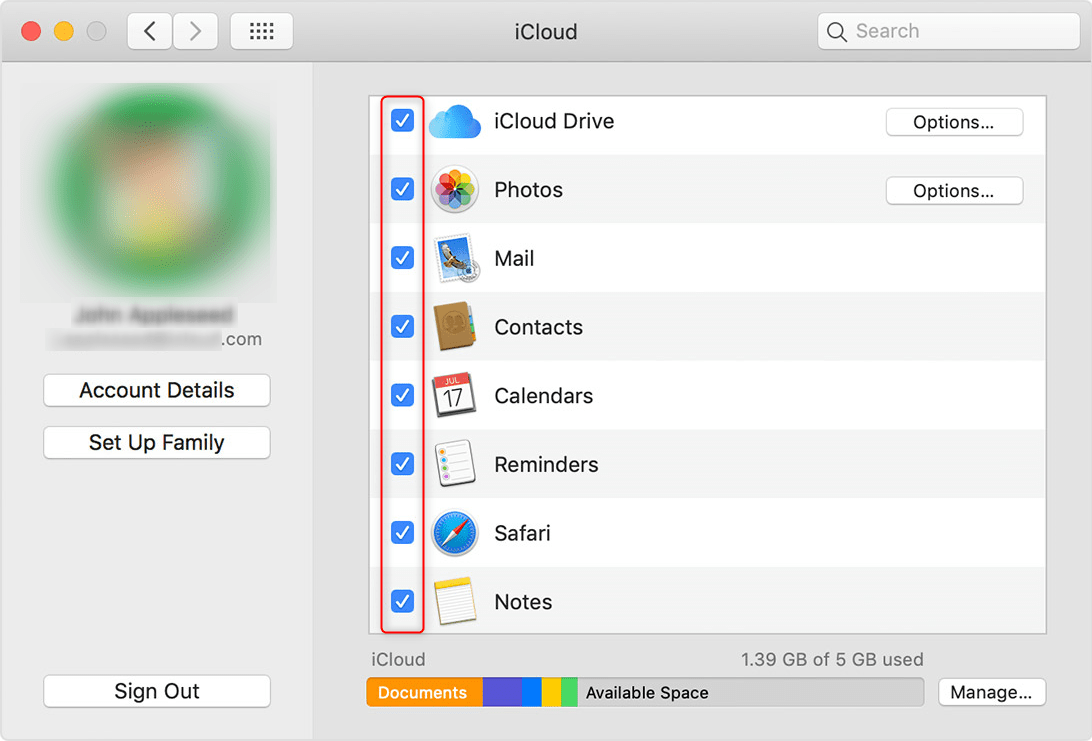Uncheck the Notes checkbox

pos(403,600)
